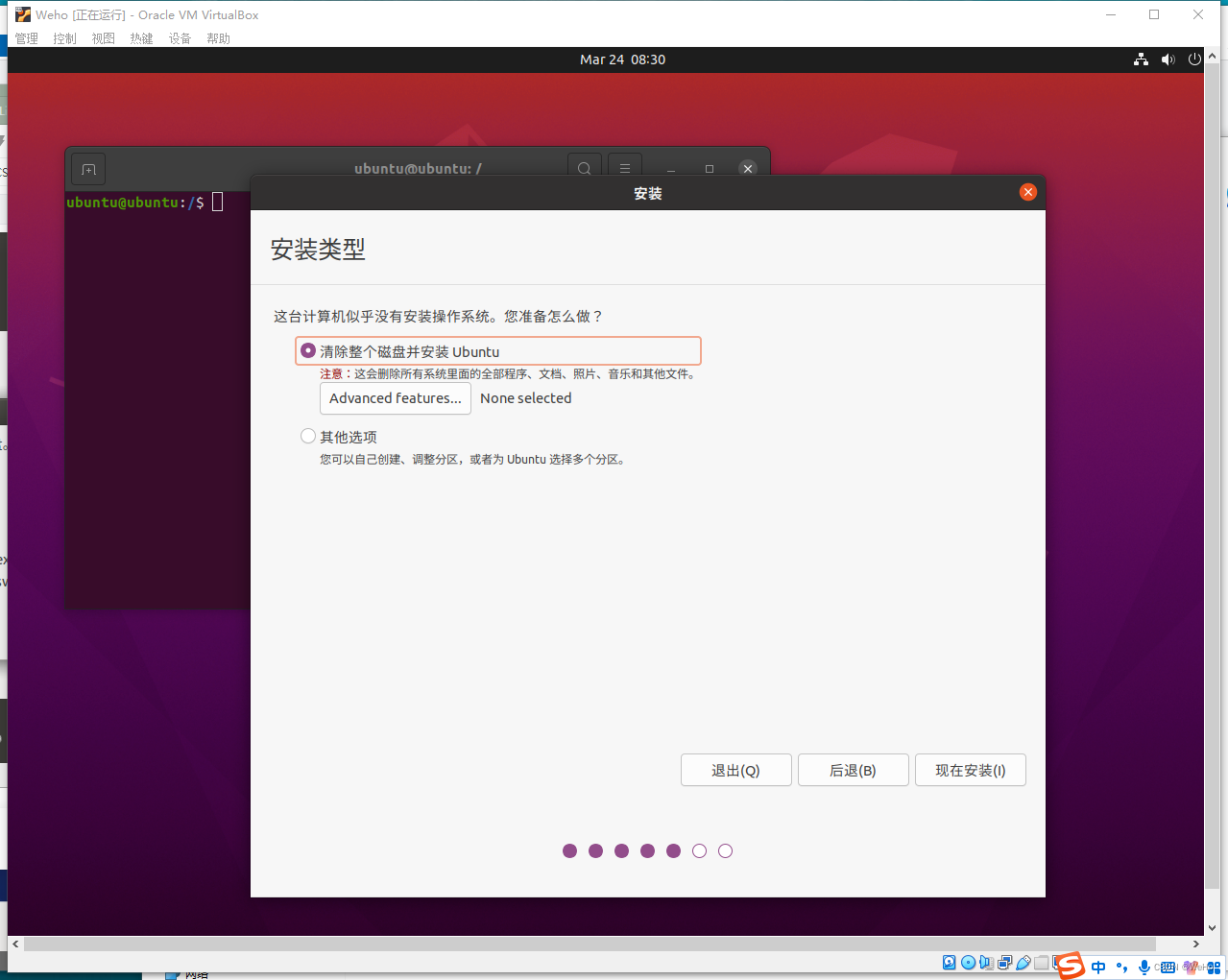This screenshot has height=980, width=1228.
Task: Click the 安装类型 heading
Action: tap(318, 250)
